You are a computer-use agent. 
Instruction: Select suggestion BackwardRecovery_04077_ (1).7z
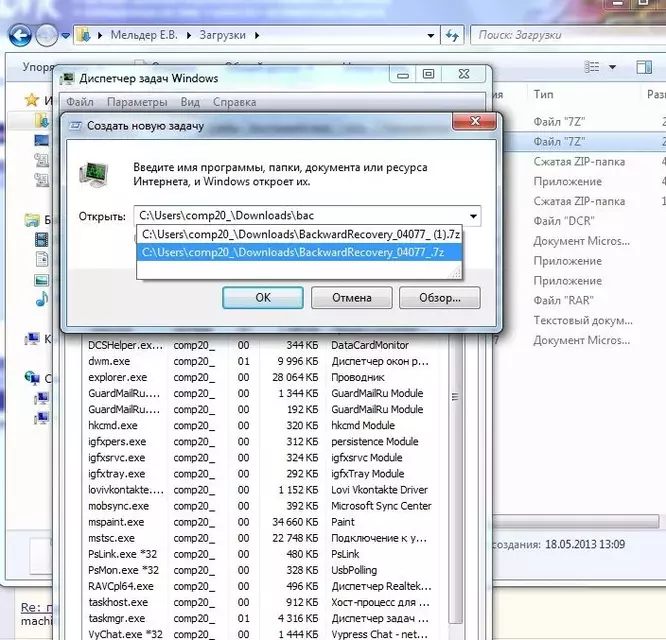coord(300,234)
